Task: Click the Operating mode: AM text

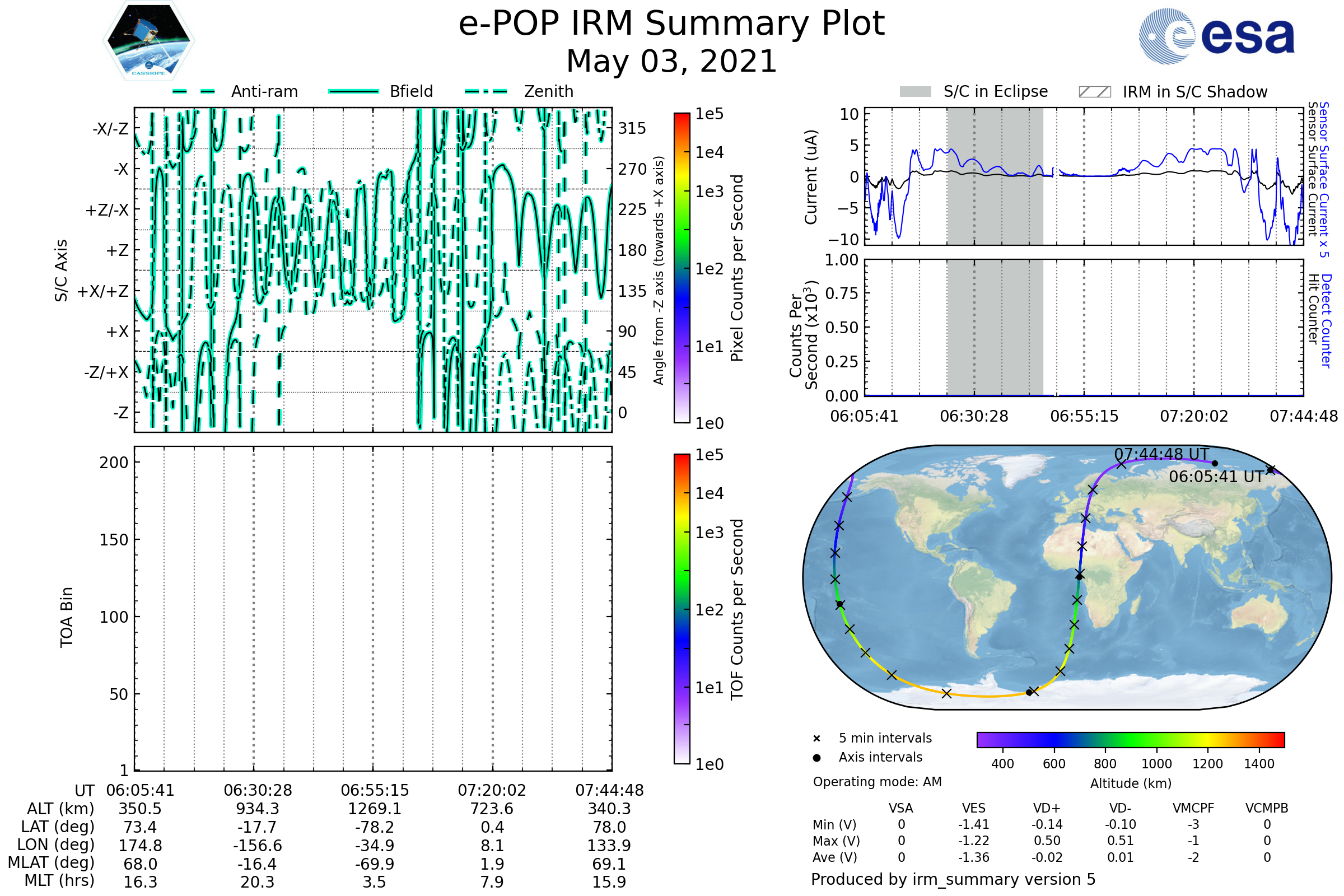Action: (x=877, y=782)
